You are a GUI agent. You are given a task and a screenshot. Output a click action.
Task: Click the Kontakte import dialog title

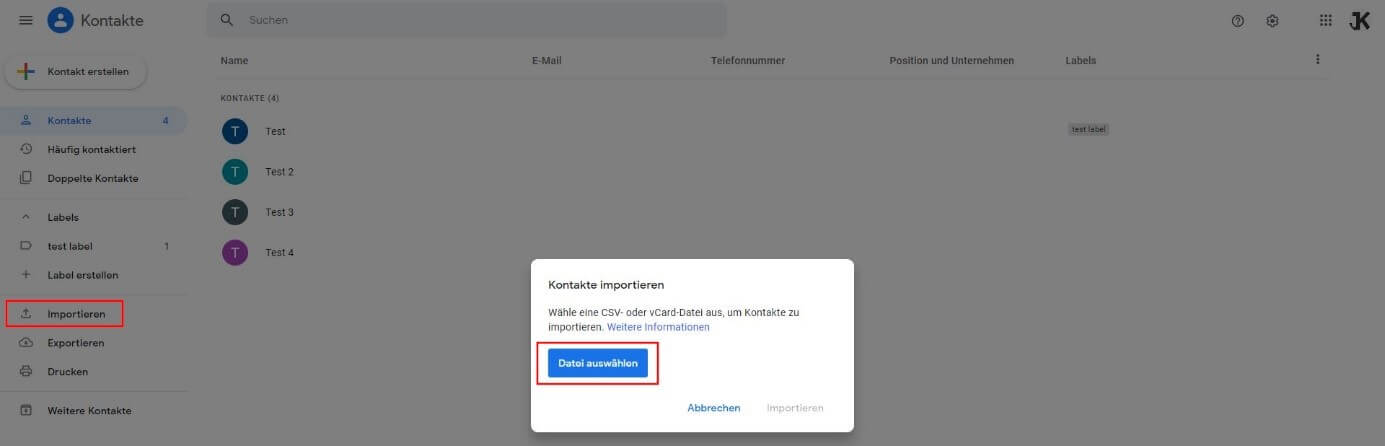point(606,285)
